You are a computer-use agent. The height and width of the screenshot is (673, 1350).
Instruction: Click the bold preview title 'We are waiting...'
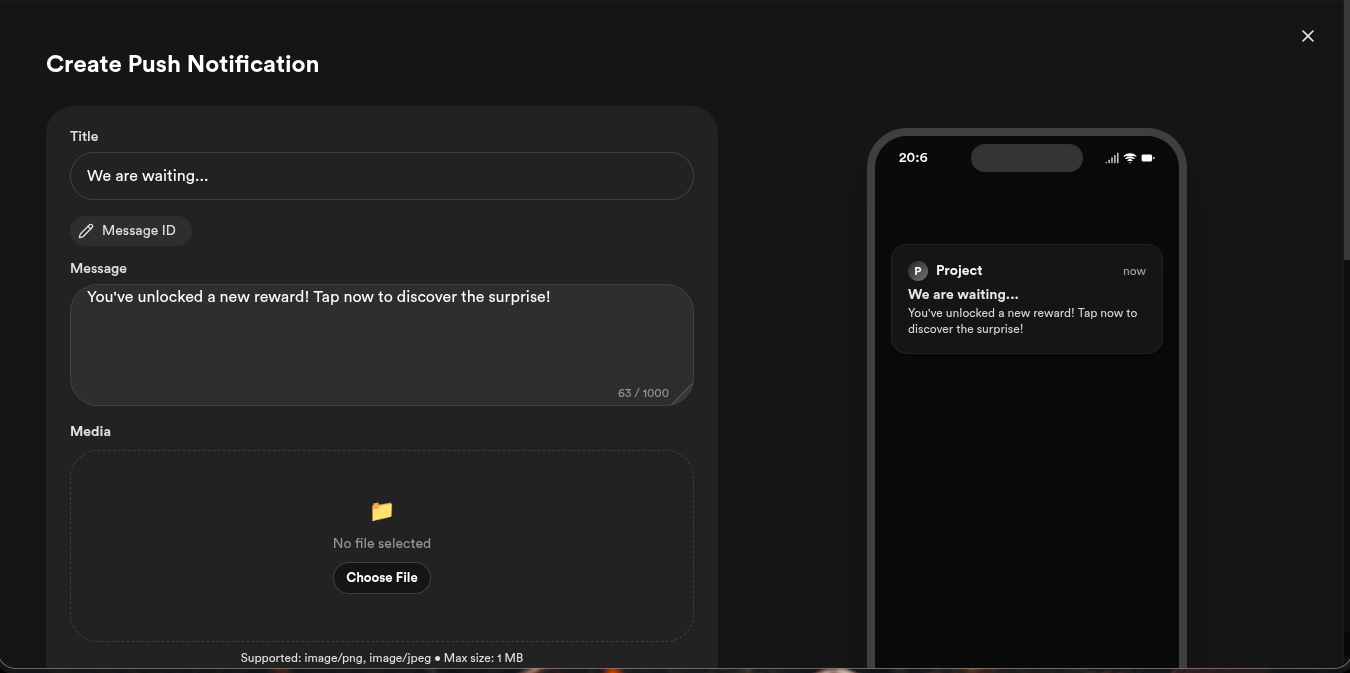(963, 294)
